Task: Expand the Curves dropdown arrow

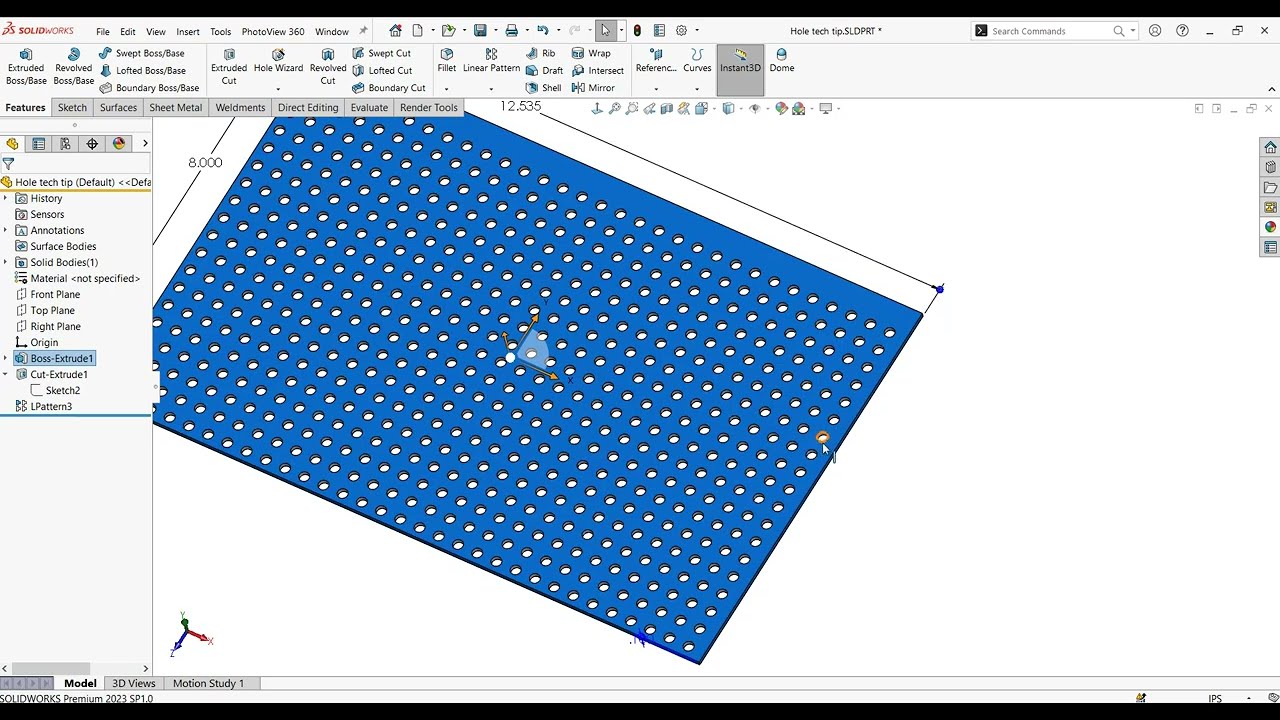Action: [697, 89]
